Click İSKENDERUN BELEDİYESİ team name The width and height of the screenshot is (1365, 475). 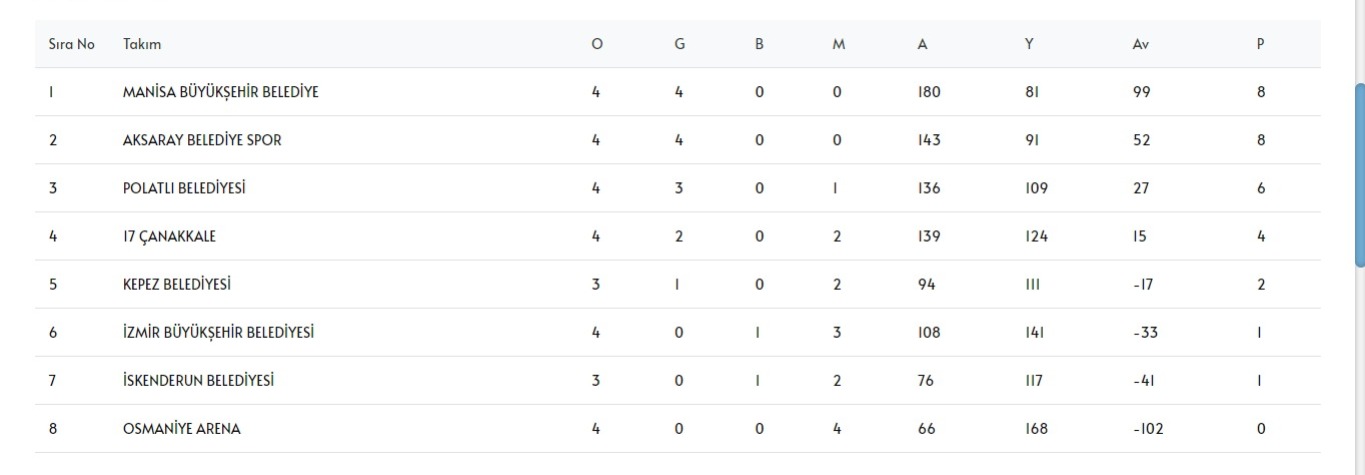point(198,380)
